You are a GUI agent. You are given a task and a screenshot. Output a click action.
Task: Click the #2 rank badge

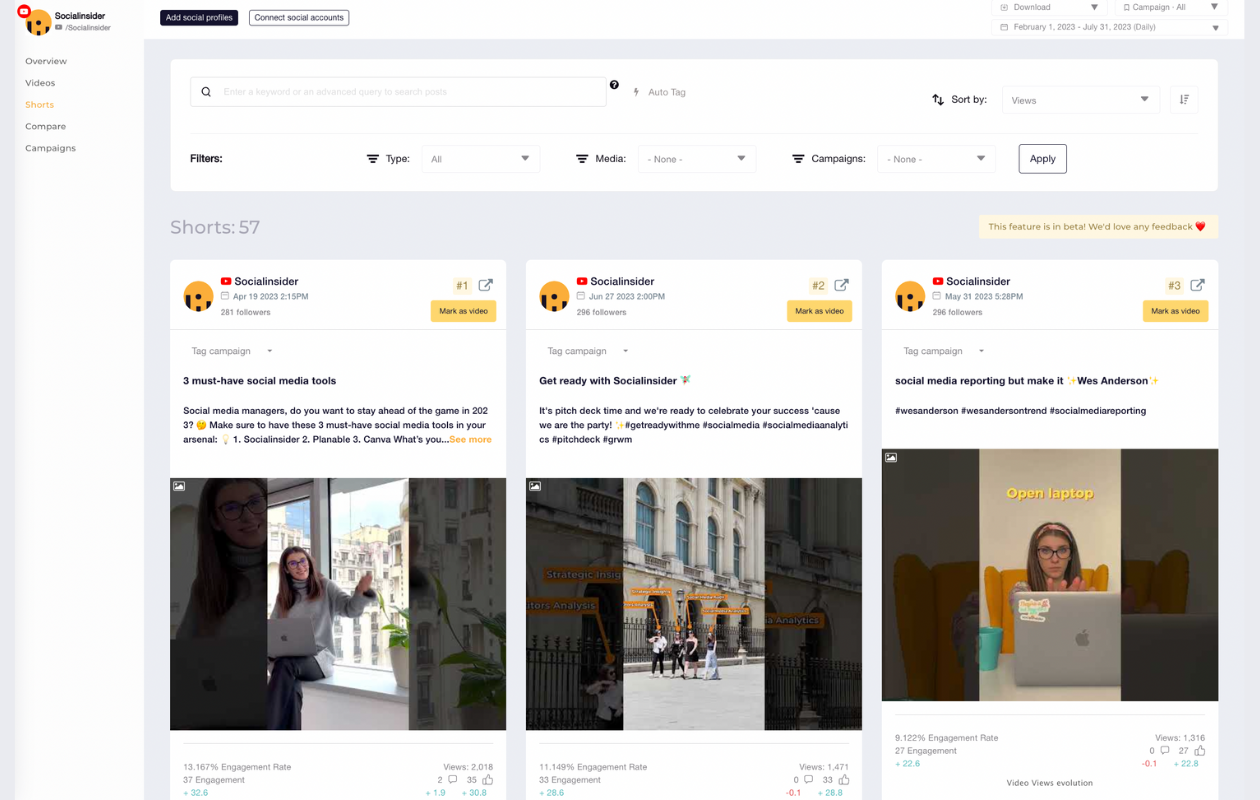(818, 286)
